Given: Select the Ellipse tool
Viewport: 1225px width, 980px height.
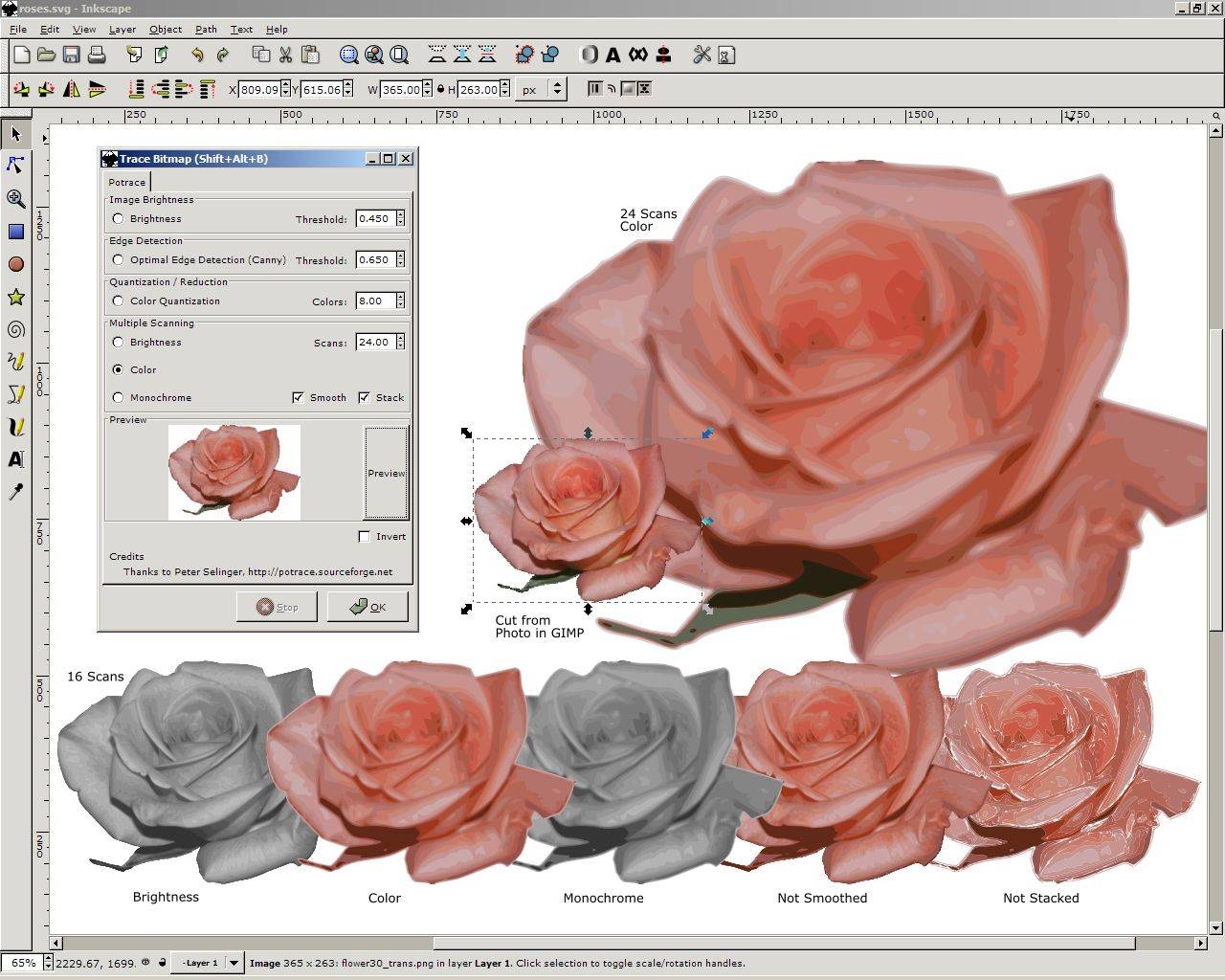Looking at the screenshot, I should click(15, 264).
